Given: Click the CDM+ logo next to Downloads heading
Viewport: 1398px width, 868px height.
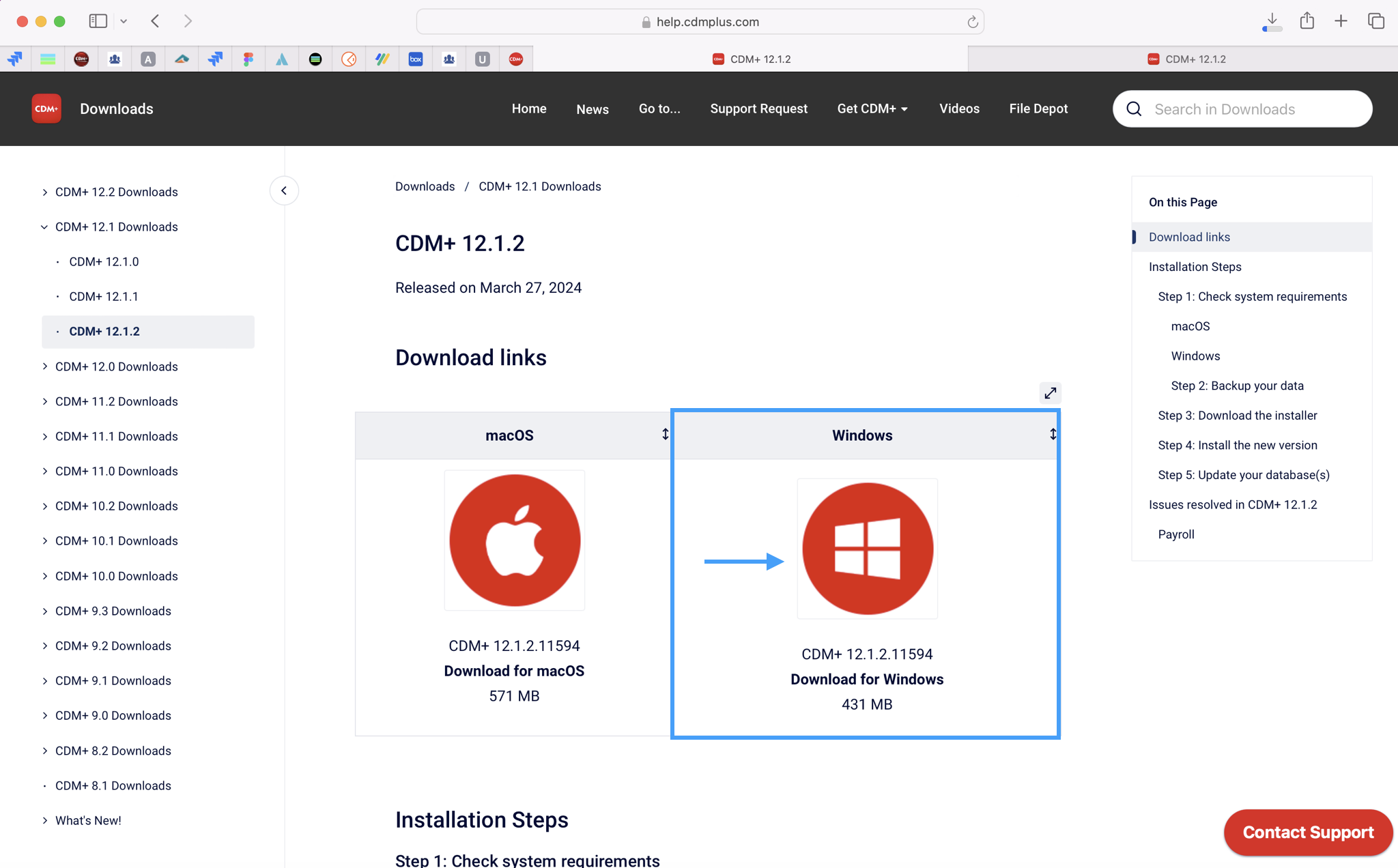Looking at the screenshot, I should pyautogui.click(x=46, y=108).
